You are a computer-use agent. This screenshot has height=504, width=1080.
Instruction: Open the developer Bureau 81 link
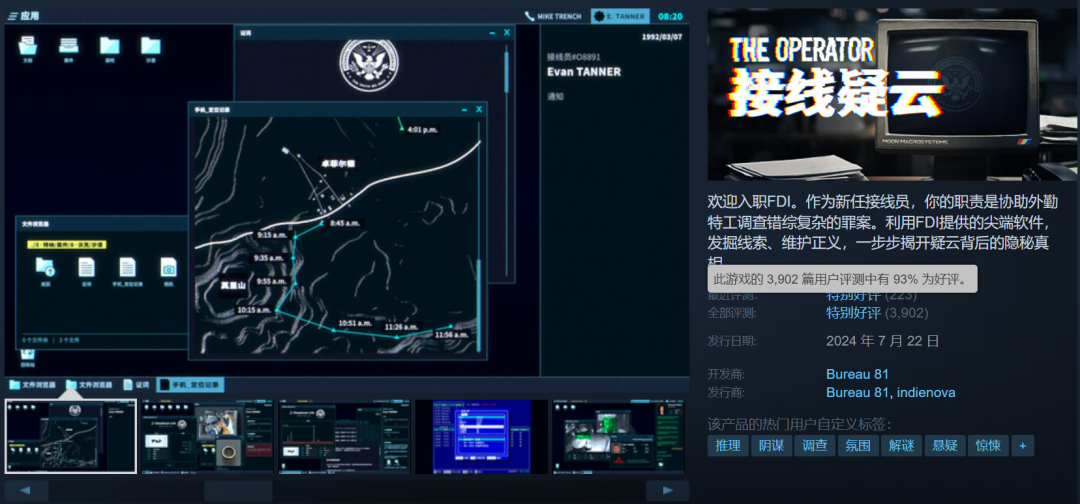[x=858, y=374]
